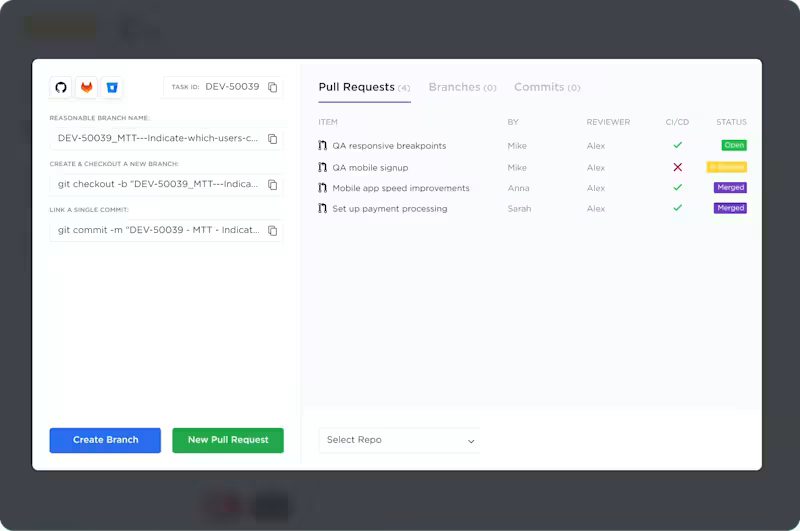800x531 pixels.
Task: Select the GitHub provider icon
Action: [61, 88]
